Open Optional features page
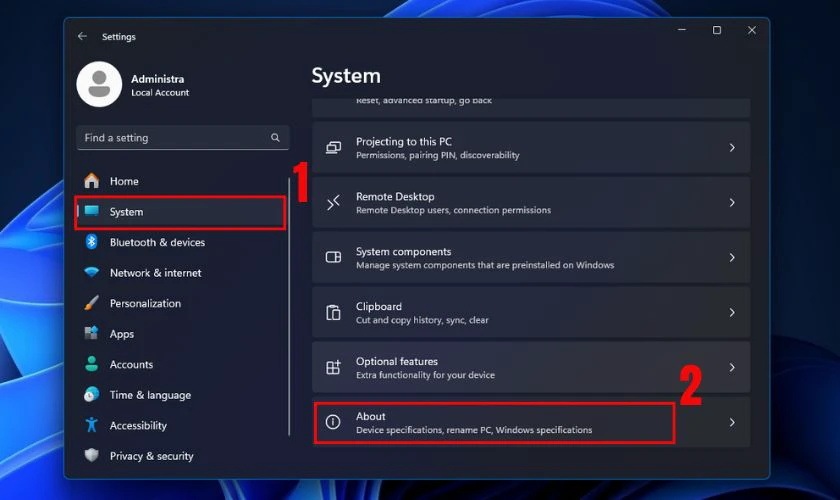Image resolution: width=840 pixels, height=500 pixels. (x=531, y=367)
